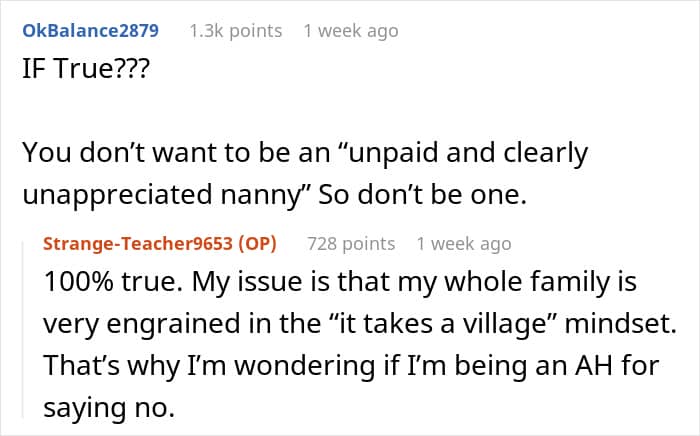Click the top comment's "1 week ago" timestamp

click(350, 30)
